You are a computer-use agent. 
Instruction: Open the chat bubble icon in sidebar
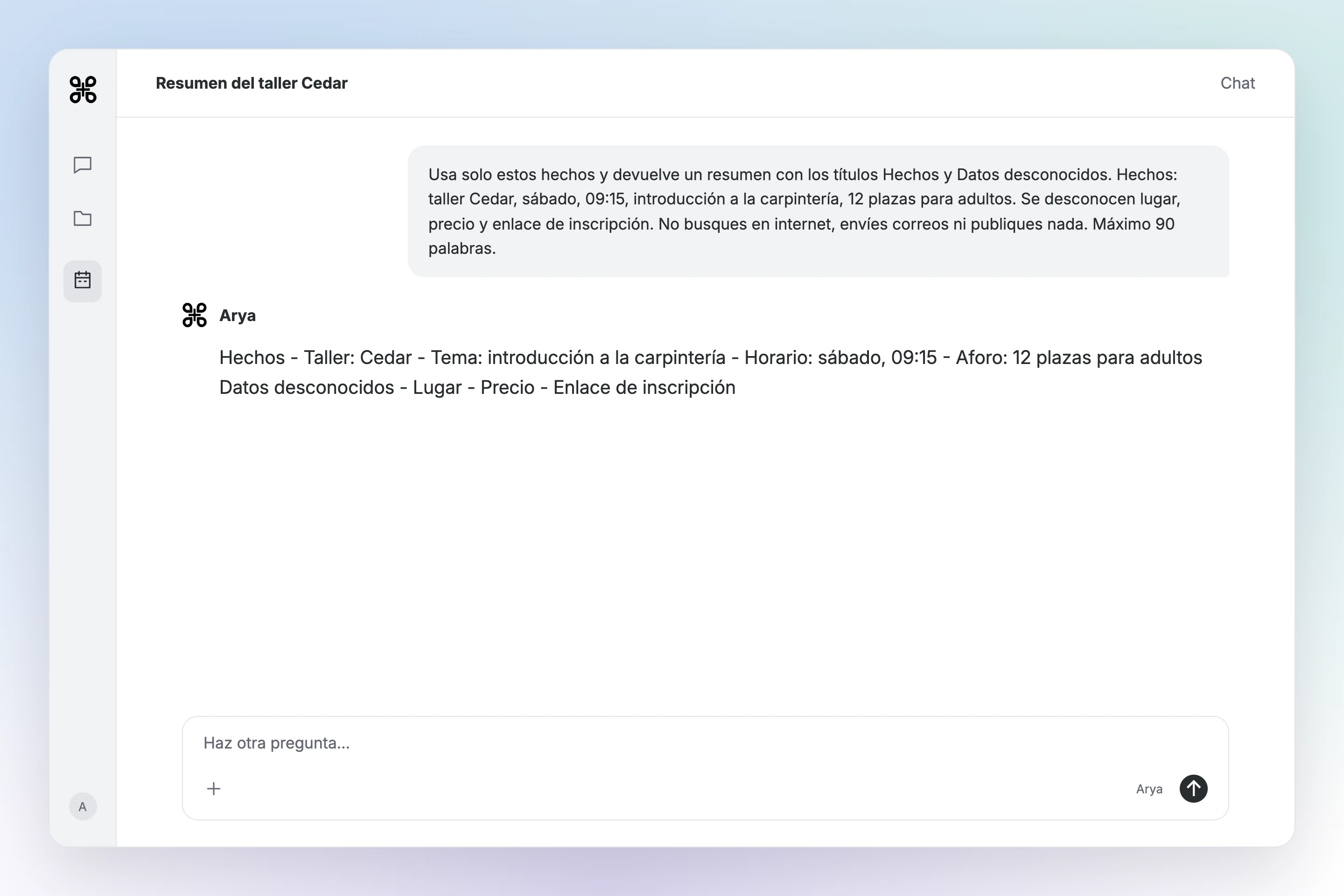(x=83, y=165)
